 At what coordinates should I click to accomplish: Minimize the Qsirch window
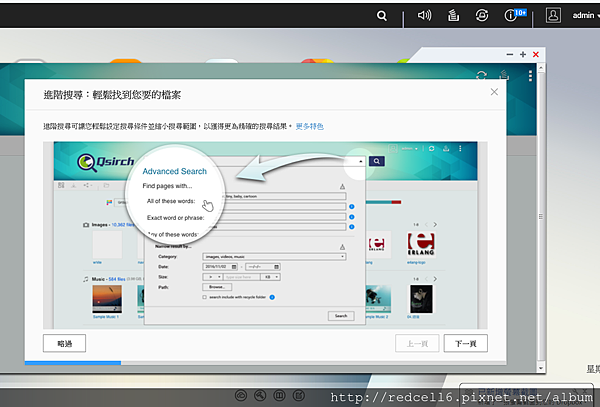510,55
